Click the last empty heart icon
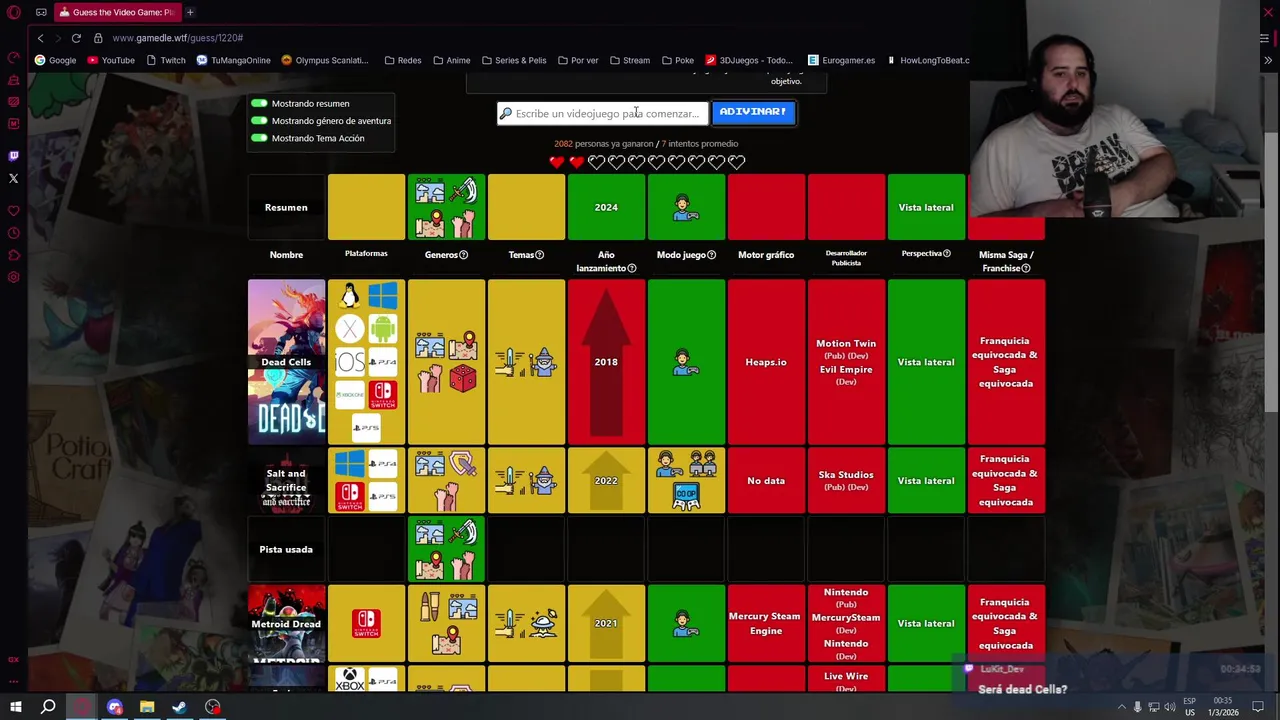 pyautogui.click(x=737, y=162)
